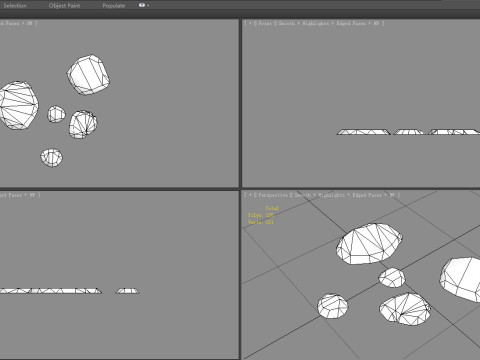Screen dimensions: 480x360
Task: Click the yellow Polys statistic in Perspective viewport
Action: coord(261,215)
